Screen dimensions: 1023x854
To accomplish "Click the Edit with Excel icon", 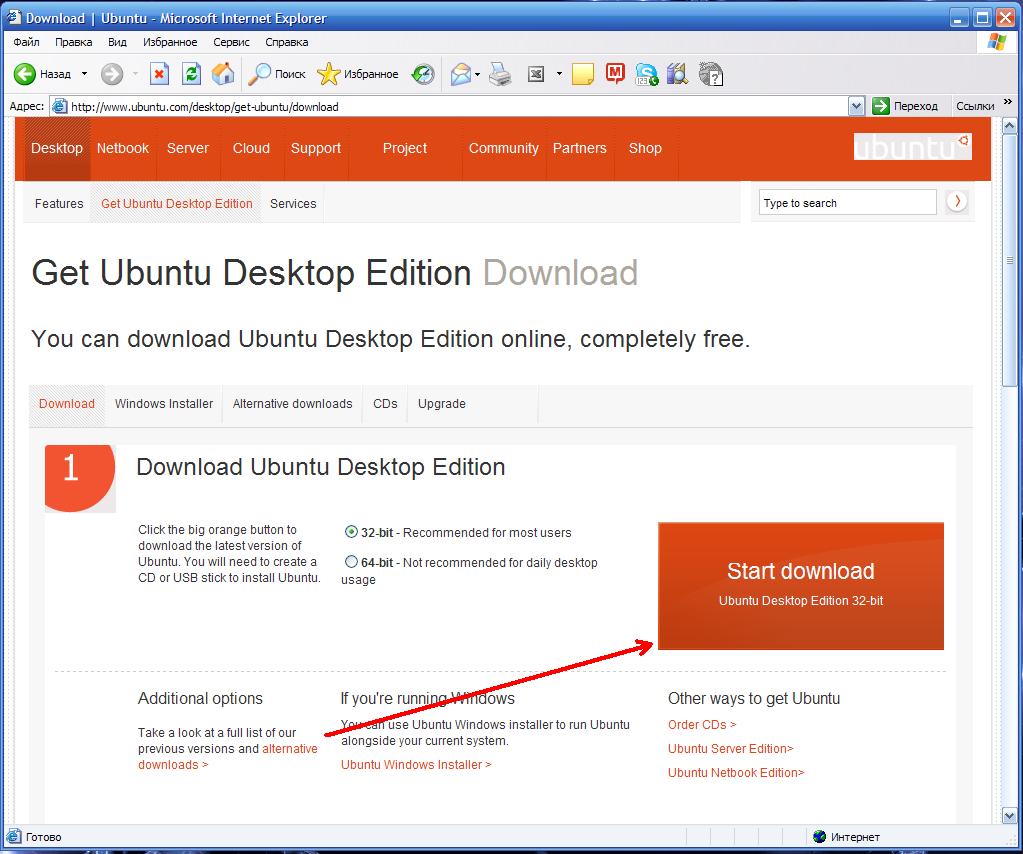I will pyautogui.click(x=536, y=74).
